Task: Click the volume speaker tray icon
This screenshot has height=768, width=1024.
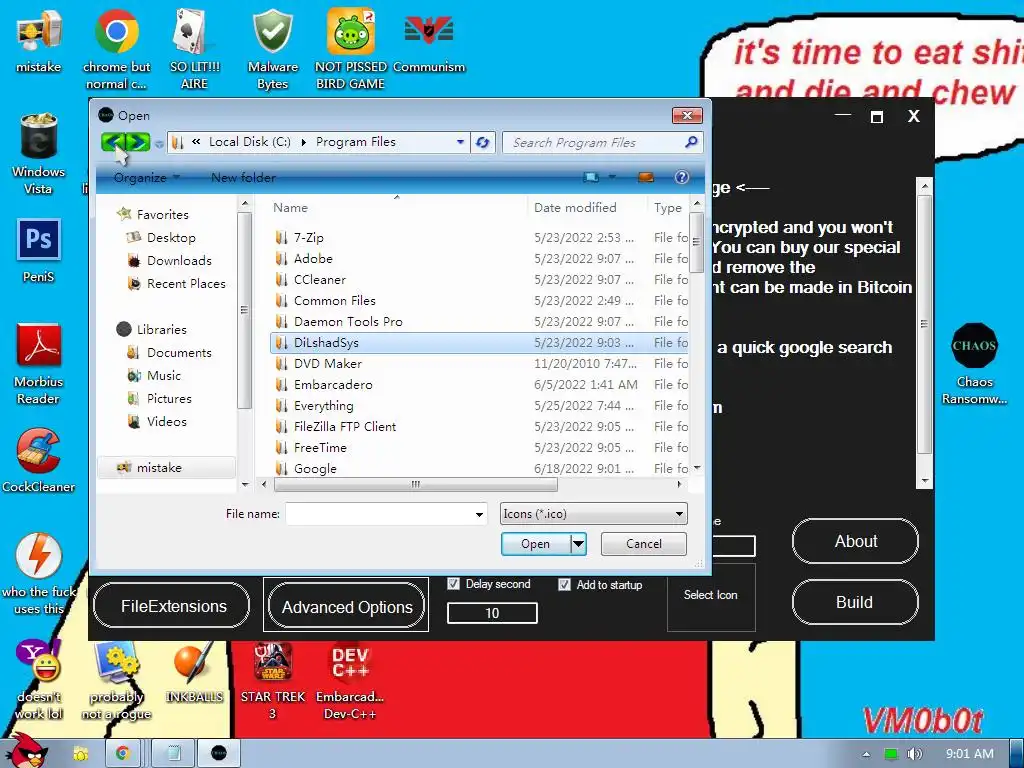Action: tap(915, 754)
